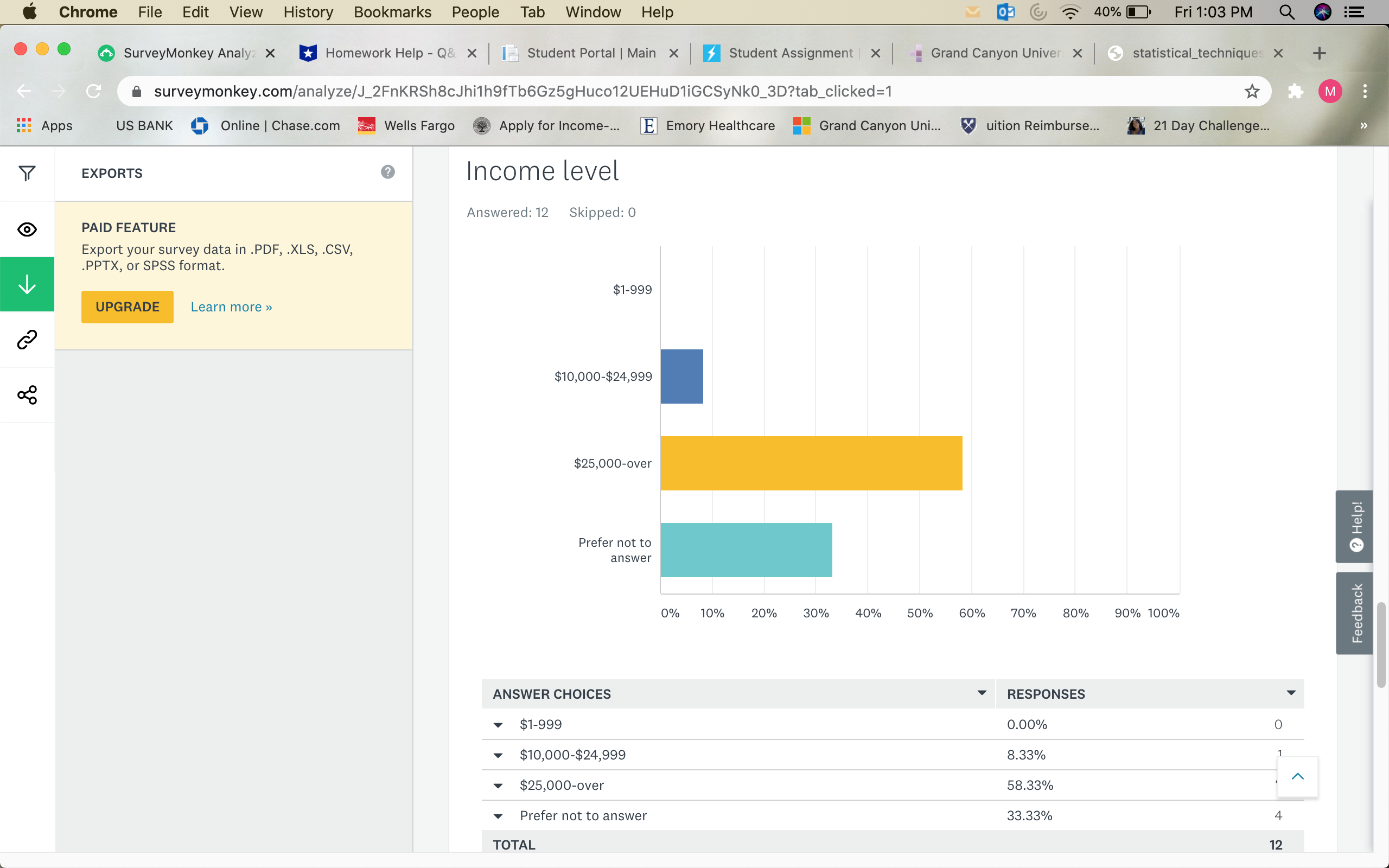
Task: View the site lock security icon
Action: click(x=137, y=91)
